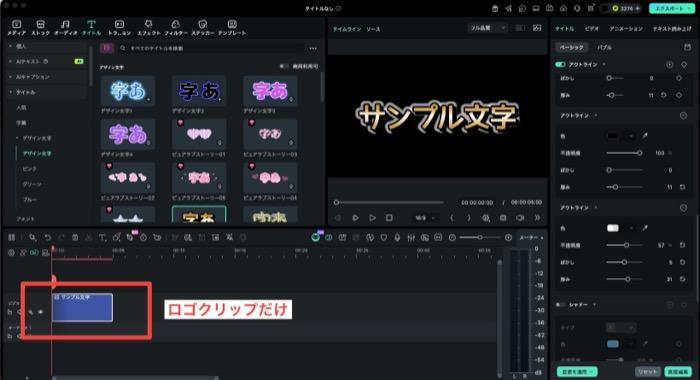Switch preview to ソース tab
The image size is (700, 380).
click(x=373, y=29)
